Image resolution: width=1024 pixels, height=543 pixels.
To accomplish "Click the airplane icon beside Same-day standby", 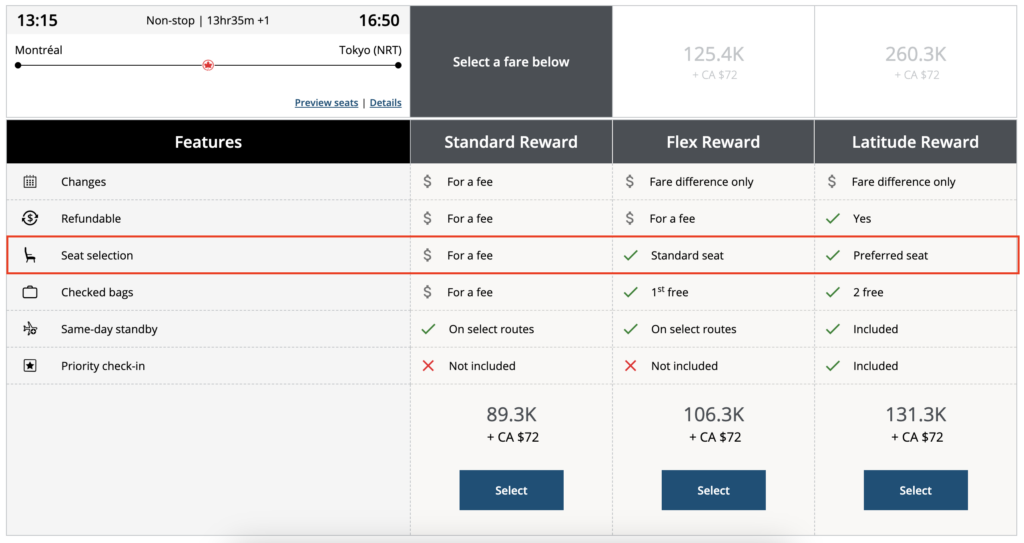I will pyautogui.click(x=30, y=329).
